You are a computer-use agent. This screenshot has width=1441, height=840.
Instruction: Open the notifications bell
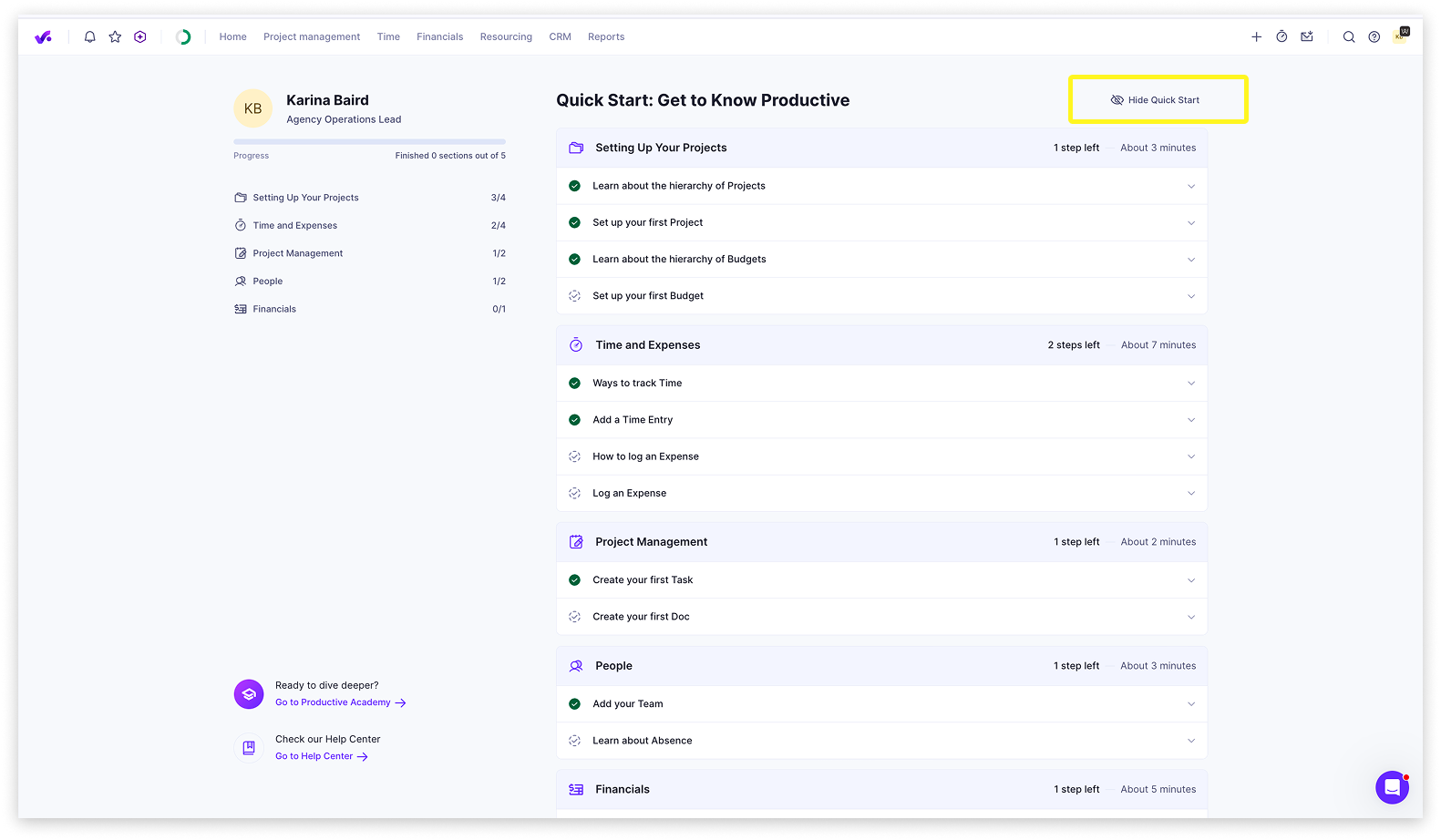coord(89,37)
